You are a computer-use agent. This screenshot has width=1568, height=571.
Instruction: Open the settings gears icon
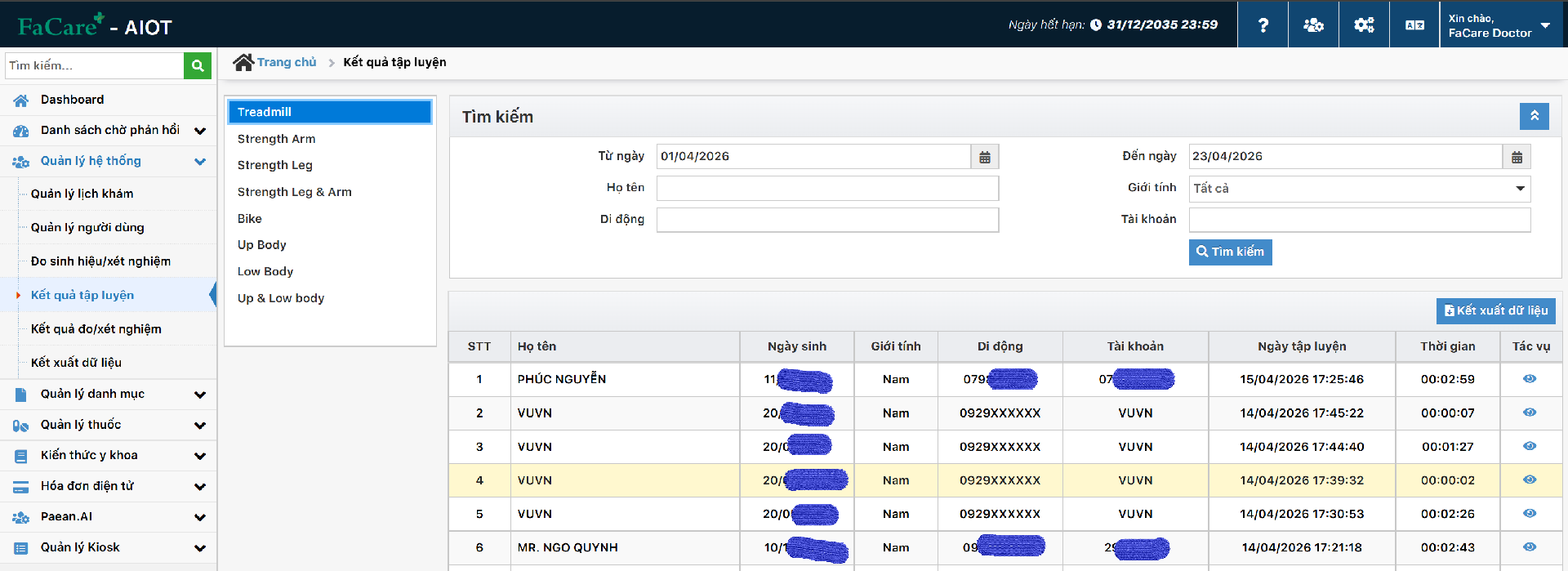coord(1364,25)
